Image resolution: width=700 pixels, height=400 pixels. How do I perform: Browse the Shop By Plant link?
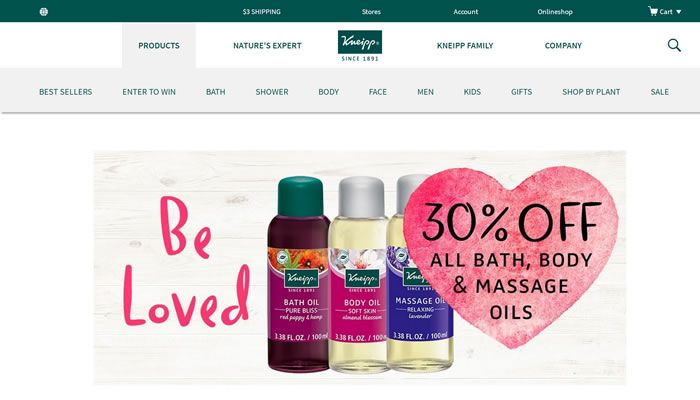591,92
